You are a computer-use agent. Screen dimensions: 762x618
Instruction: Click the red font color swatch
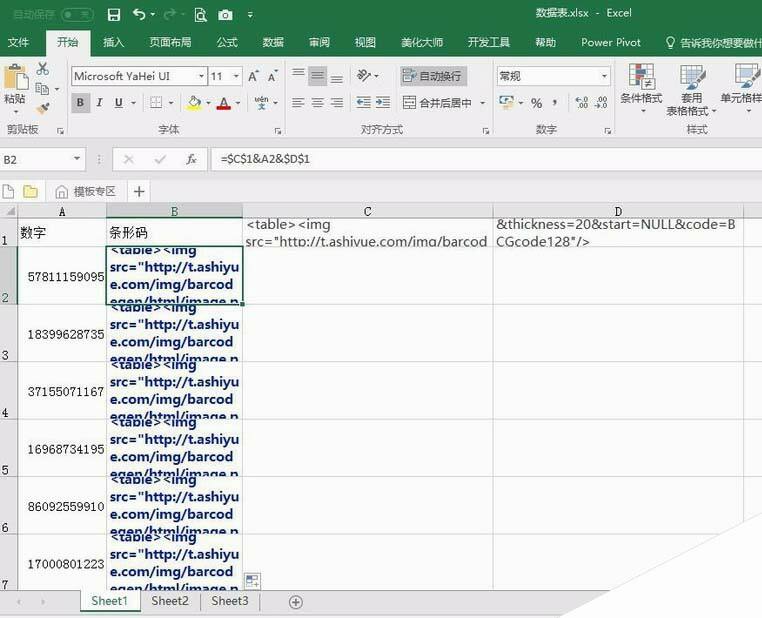pos(222,103)
